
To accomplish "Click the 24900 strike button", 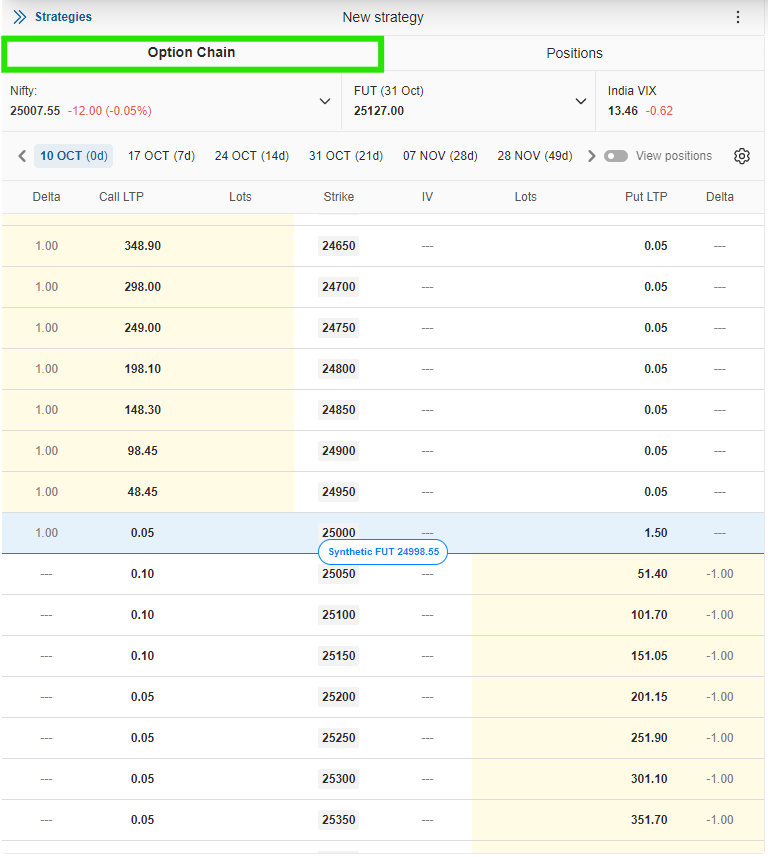I will (x=338, y=451).
